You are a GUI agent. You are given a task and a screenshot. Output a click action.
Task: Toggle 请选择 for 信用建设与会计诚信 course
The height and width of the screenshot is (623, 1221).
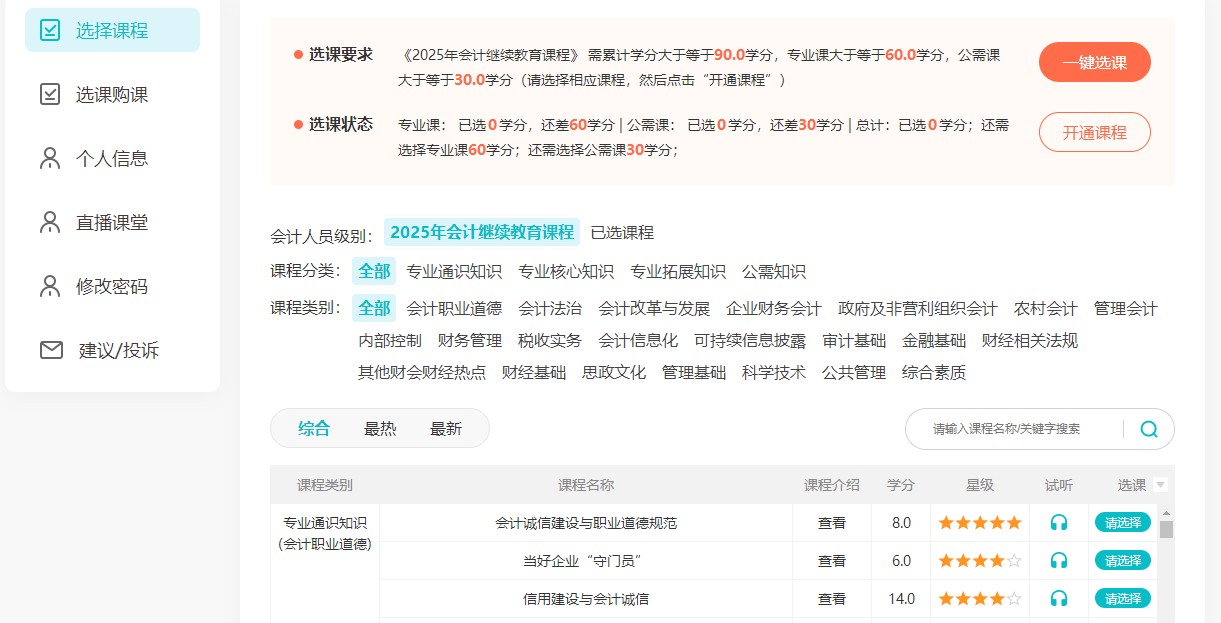[x=1122, y=598]
